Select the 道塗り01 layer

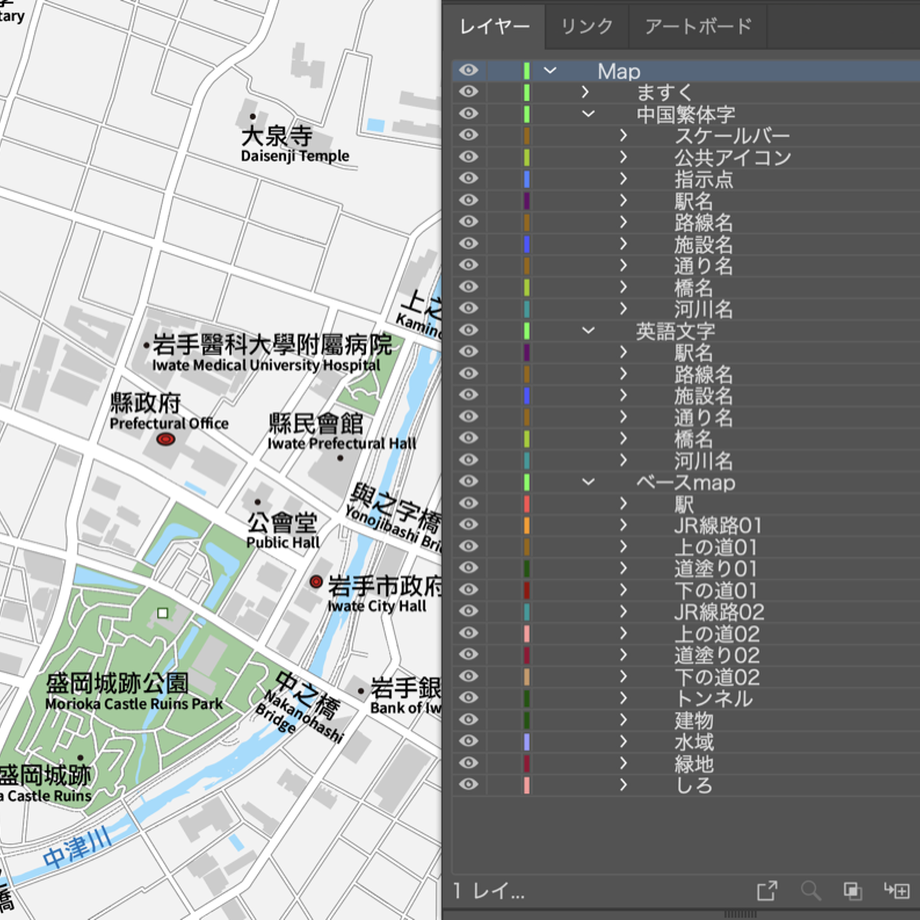click(x=716, y=569)
